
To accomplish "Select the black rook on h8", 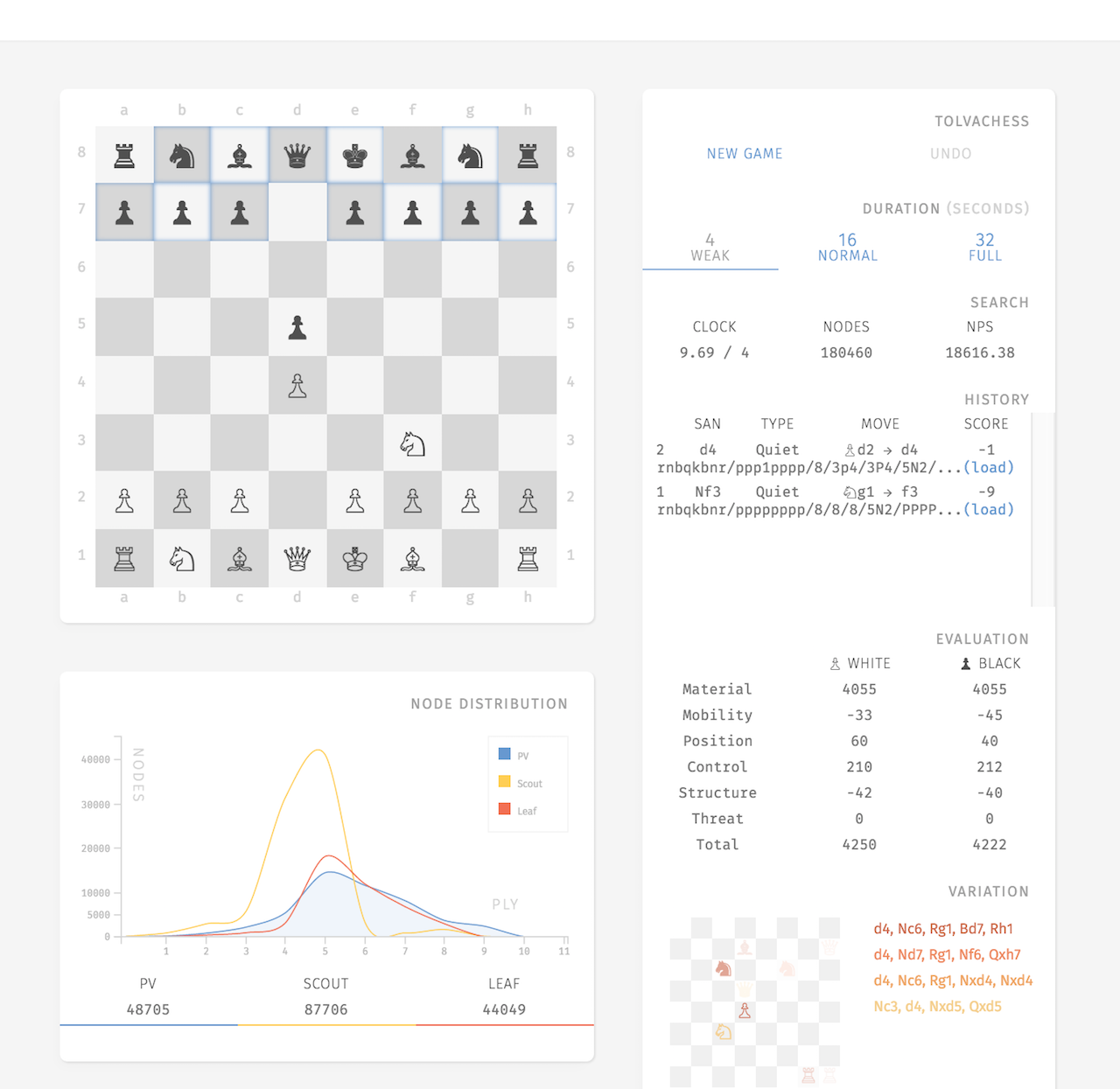I will (x=528, y=156).
